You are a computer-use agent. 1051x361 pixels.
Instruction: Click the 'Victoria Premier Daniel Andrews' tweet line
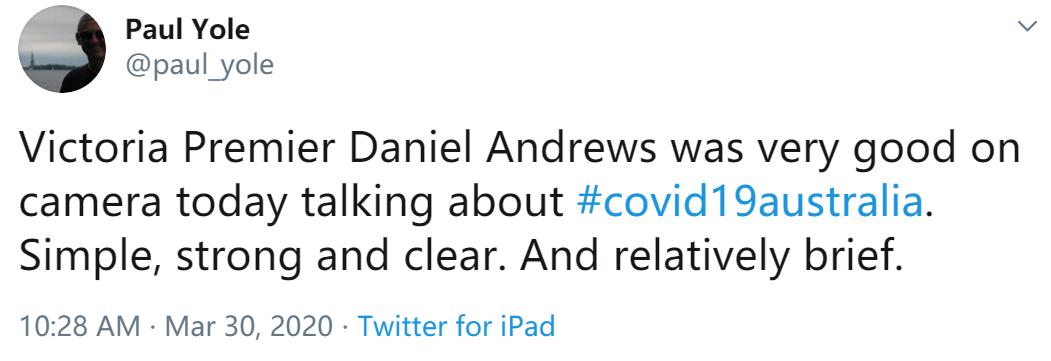click(x=519, y=150)
